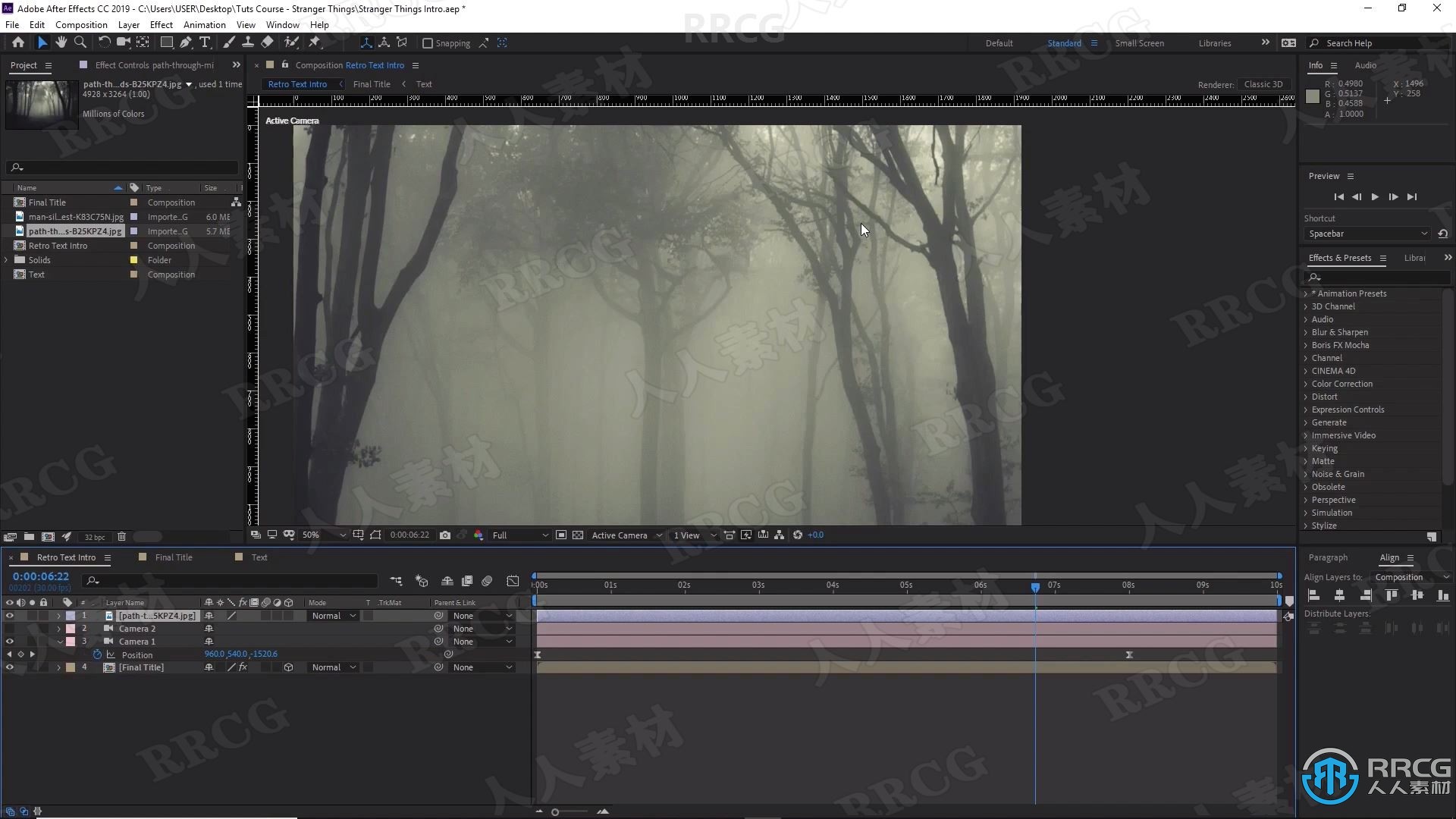Select the Hand tool

coord(61,42)
